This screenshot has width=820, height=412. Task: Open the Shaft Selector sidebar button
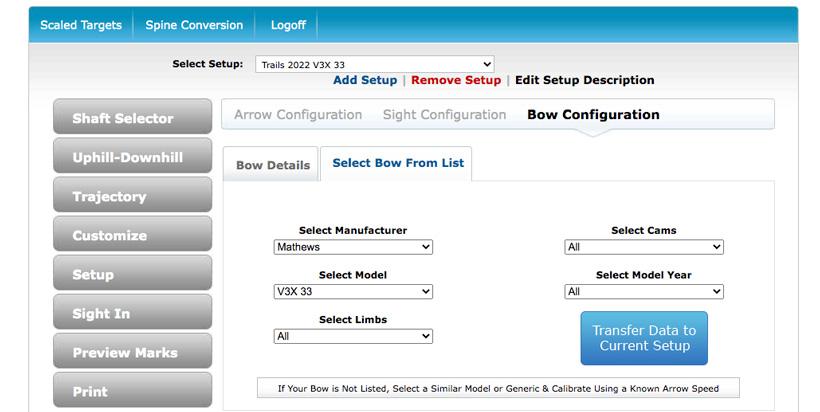(132, 118)
